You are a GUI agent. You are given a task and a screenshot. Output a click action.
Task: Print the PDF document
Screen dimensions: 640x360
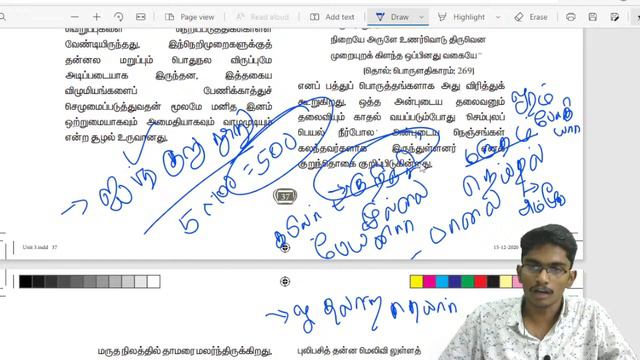click(571, 17)
